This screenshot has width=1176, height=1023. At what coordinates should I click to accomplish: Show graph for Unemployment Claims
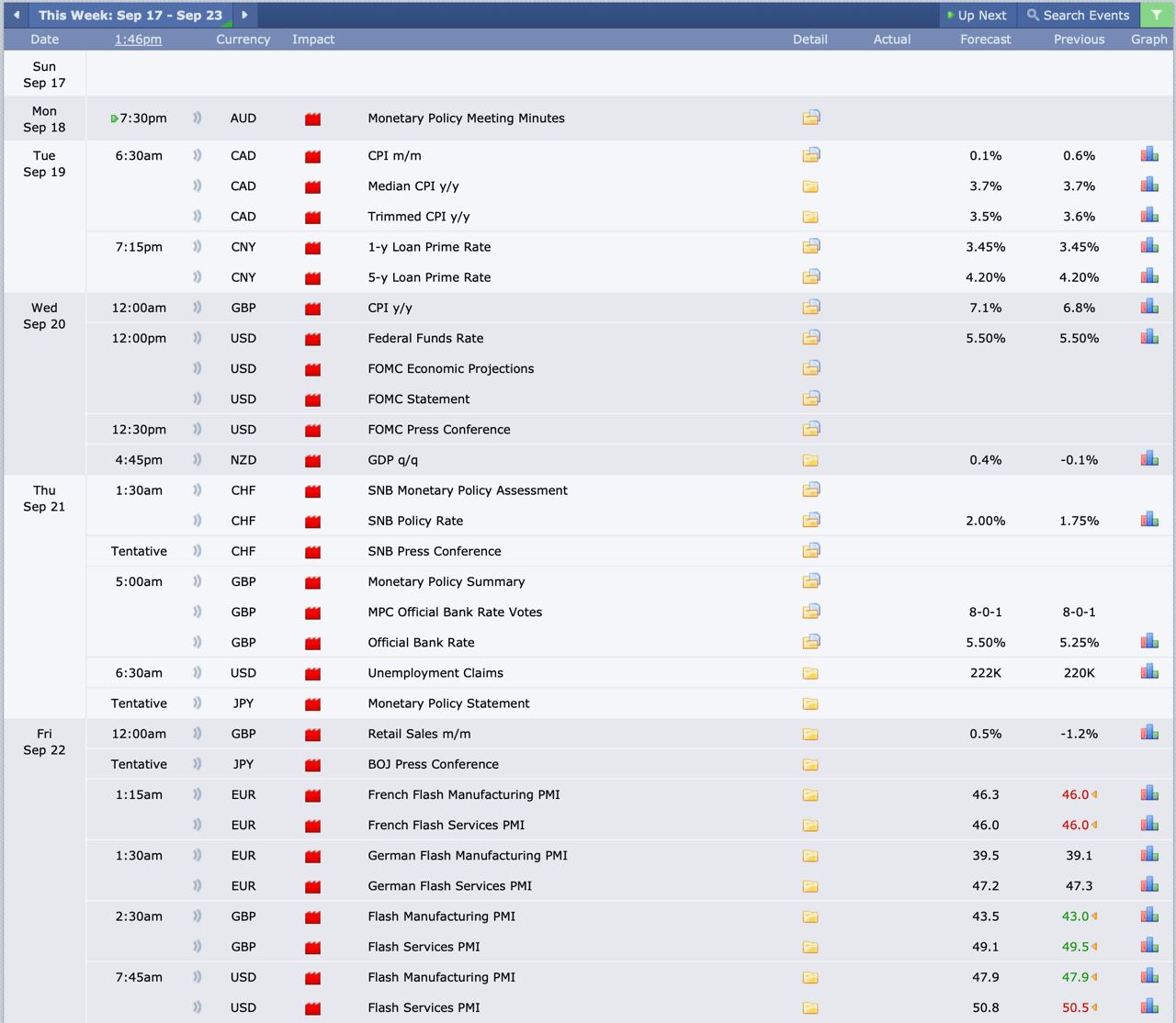point(1149,672)
